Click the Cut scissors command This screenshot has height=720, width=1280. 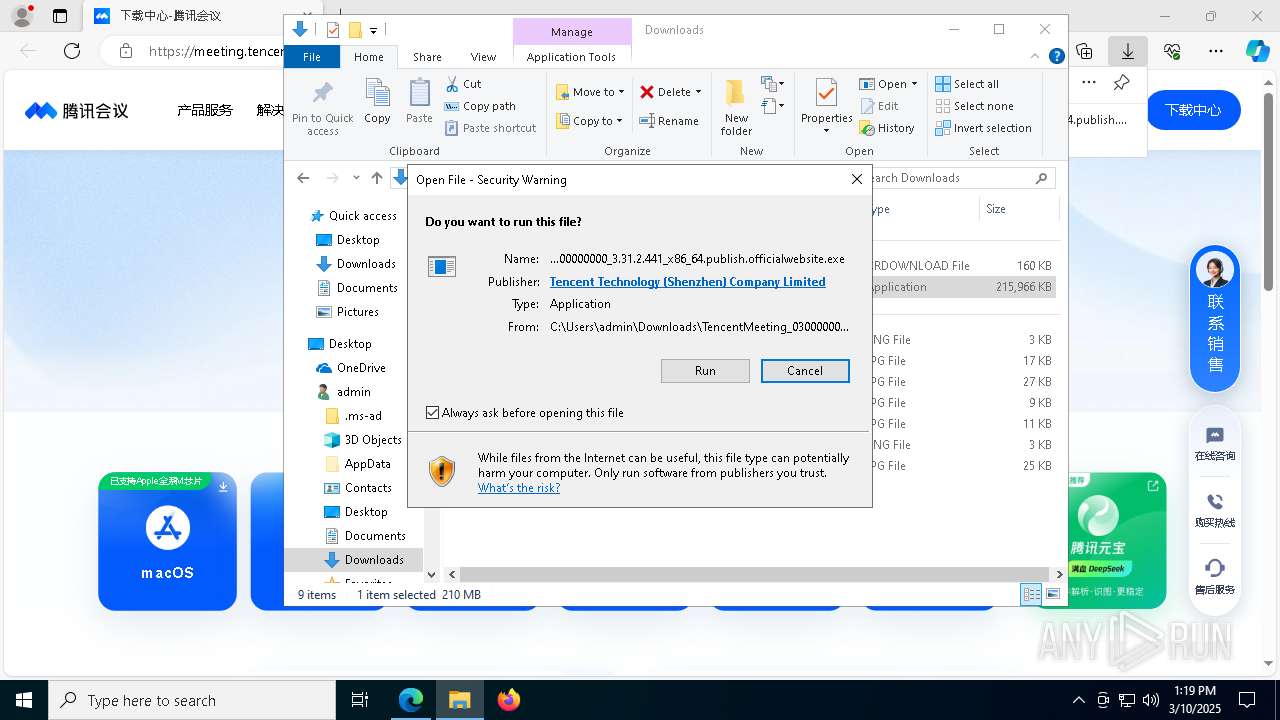463,84
